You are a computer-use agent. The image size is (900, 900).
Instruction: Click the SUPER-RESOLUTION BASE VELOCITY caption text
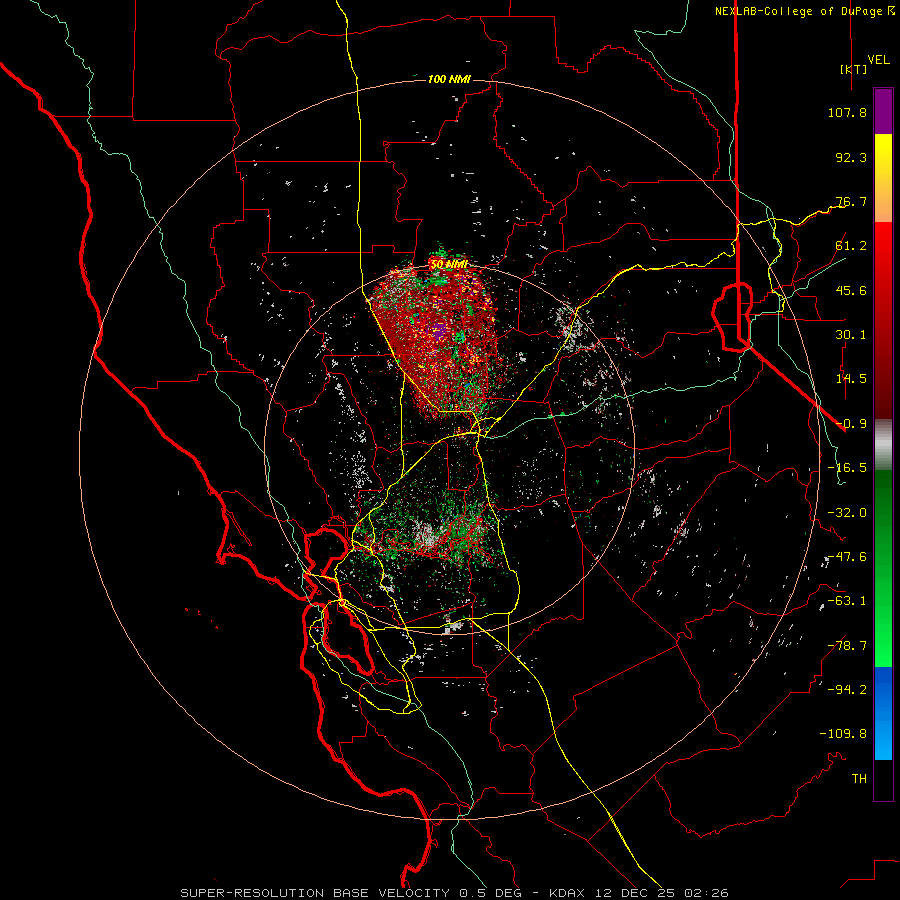[x=315, y=893]
